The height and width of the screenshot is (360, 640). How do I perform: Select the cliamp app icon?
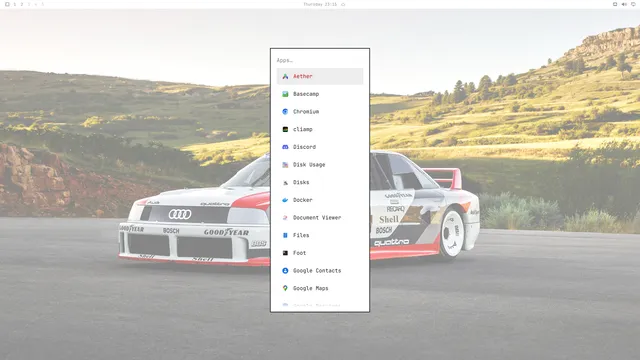point(285,129)
